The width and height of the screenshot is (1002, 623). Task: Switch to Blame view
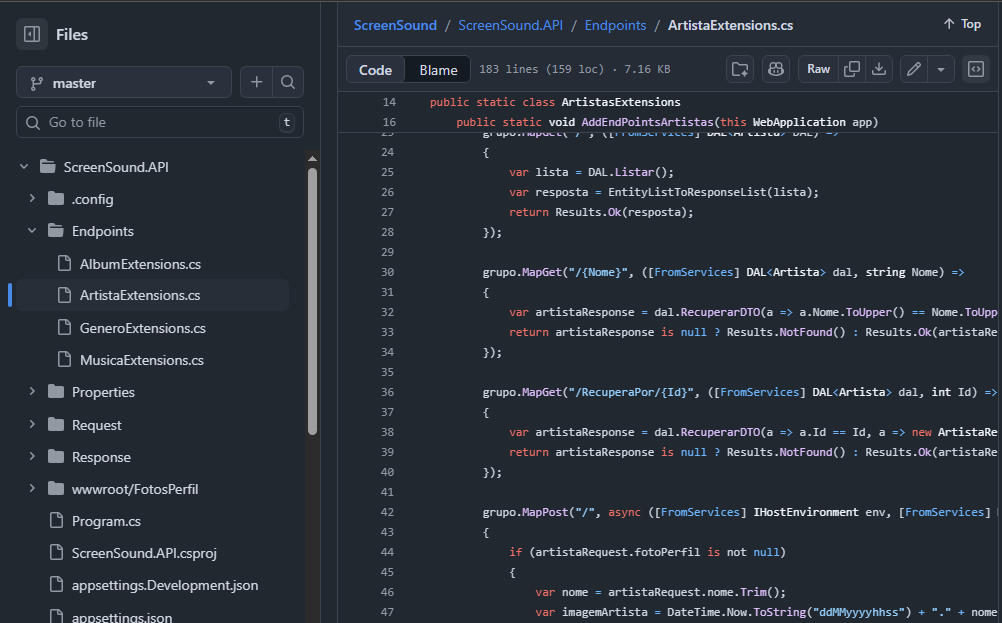438,69
